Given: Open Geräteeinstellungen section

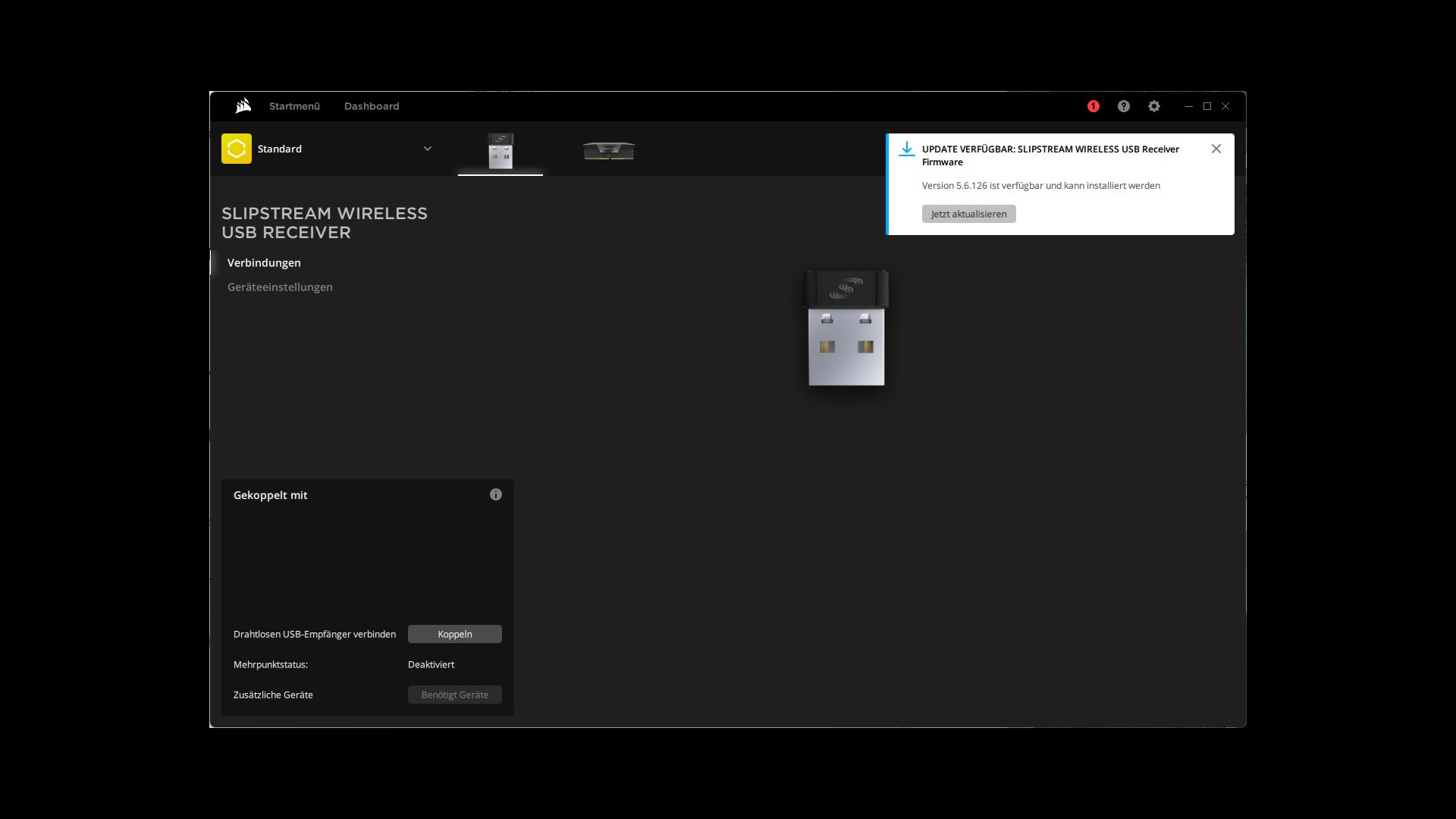Looking at the screenshot, I should [x=280, y=287].
